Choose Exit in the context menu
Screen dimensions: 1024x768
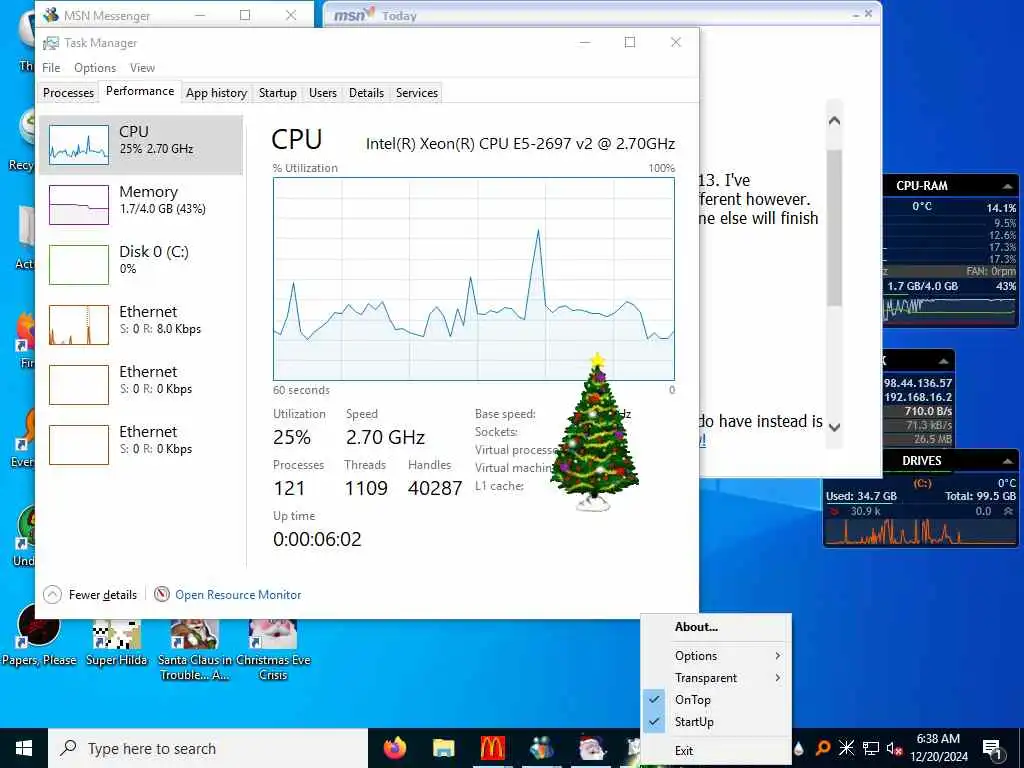pos(716,750)
